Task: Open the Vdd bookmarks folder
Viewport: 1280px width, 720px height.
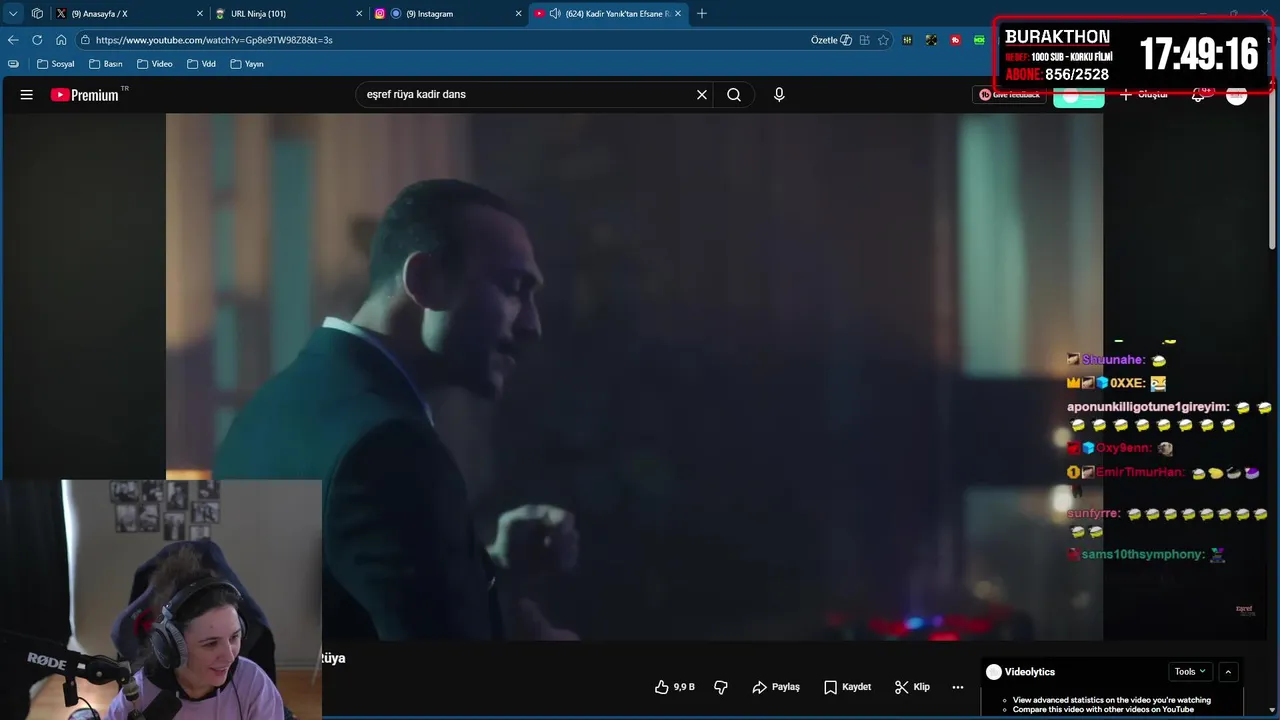Action: [x=202, y=64]
